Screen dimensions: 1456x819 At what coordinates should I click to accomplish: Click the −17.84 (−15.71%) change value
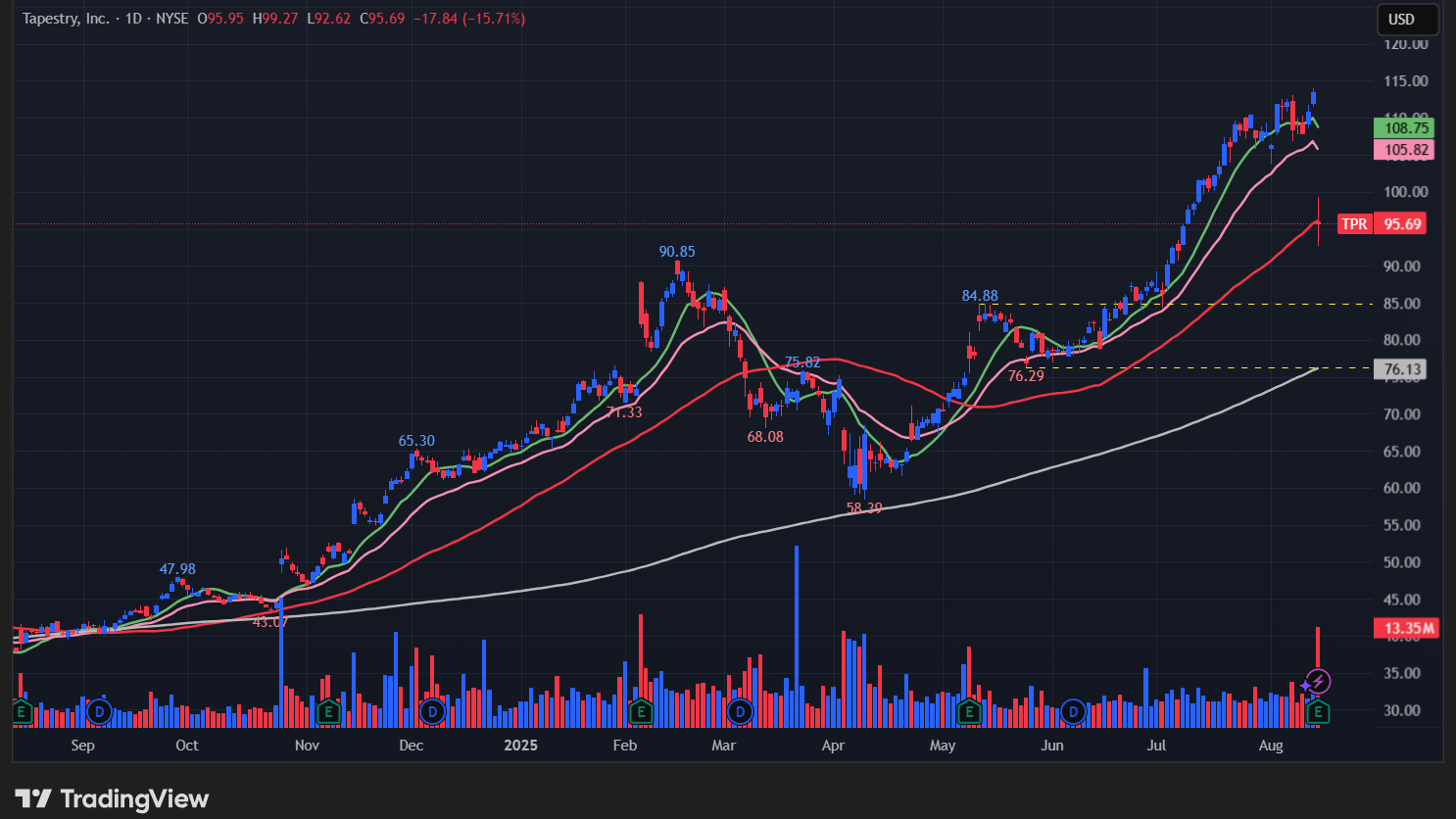(x=469, y=19)
